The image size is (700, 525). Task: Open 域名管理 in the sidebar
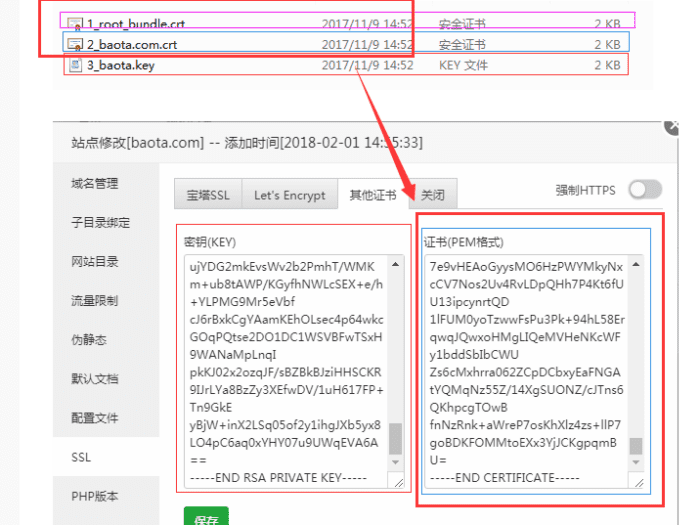coord(94,184)
